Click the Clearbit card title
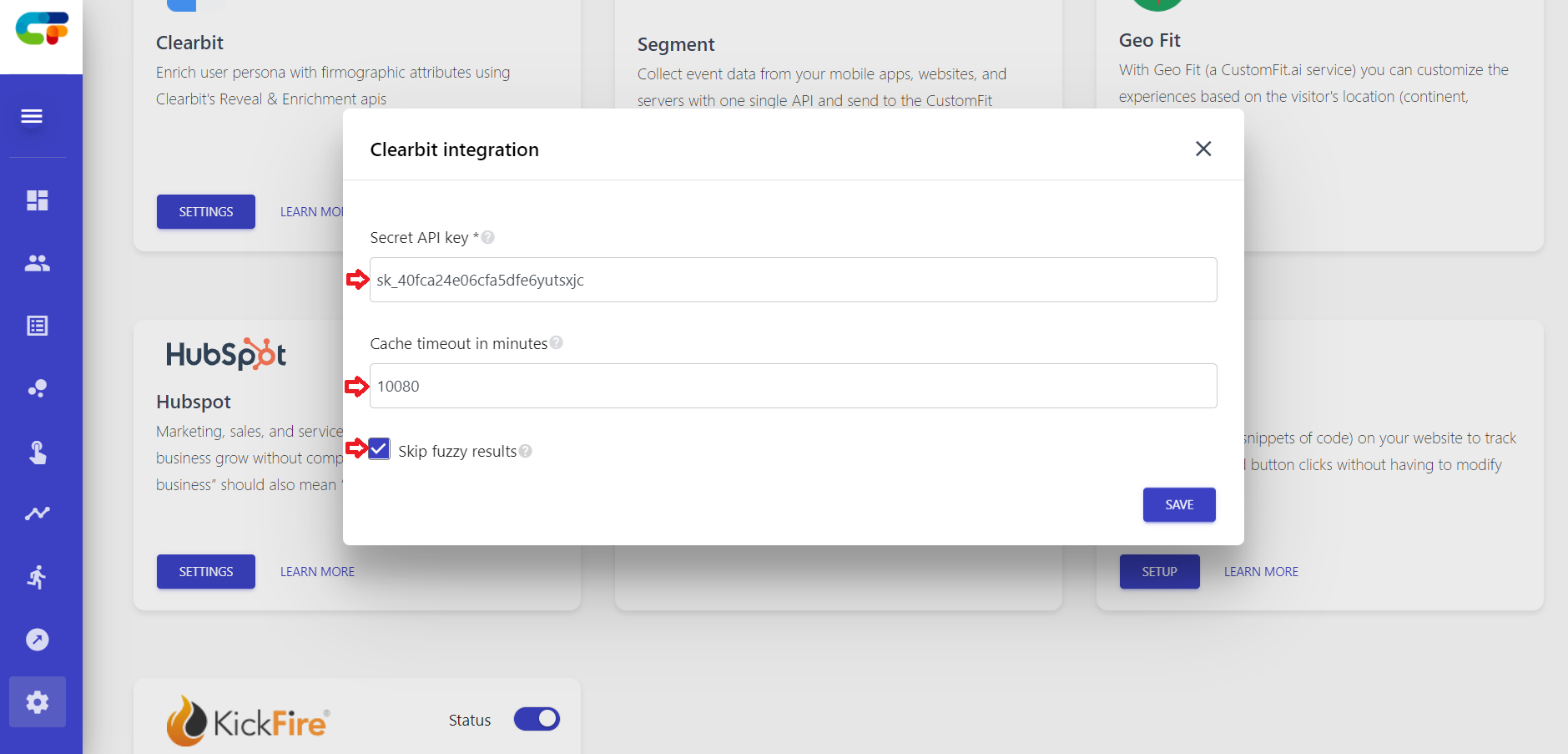Screen dimensions: 1568x754 click(x=189, y=43)
